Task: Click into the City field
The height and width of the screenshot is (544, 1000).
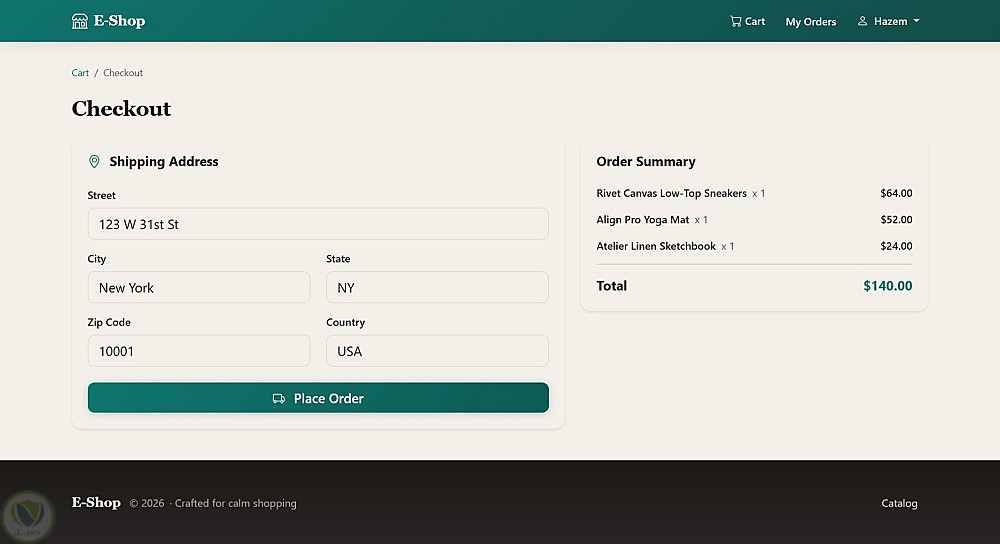Action: (x=199, y=287)
